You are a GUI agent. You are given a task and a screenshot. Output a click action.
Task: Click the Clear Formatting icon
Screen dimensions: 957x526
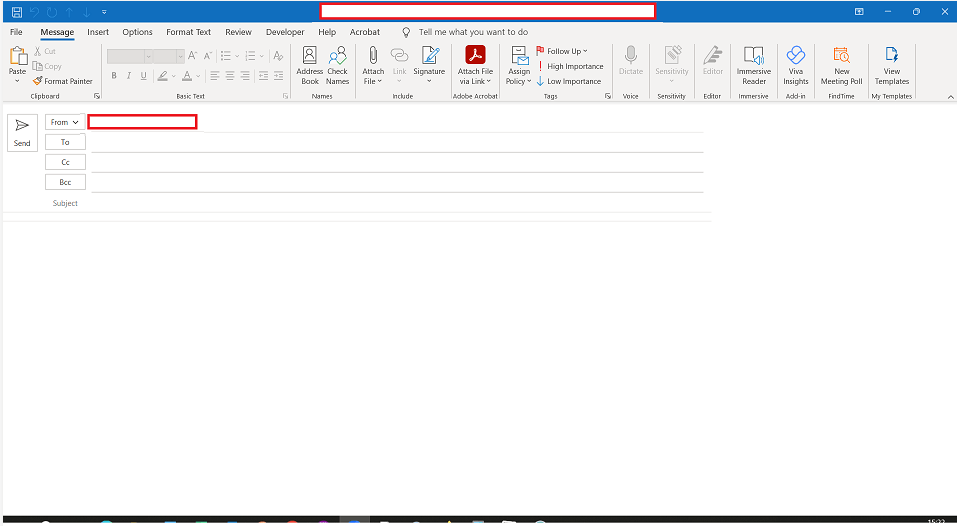(x=278, y=56)
